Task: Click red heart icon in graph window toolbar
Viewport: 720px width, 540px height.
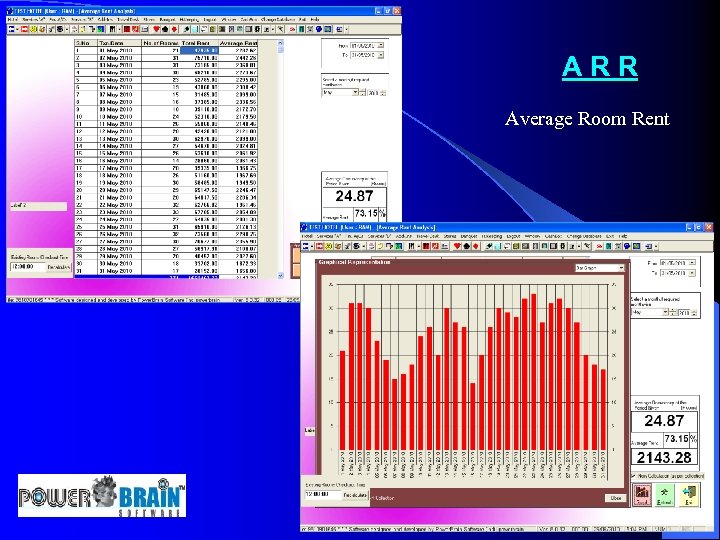Action: click(457, 247)
